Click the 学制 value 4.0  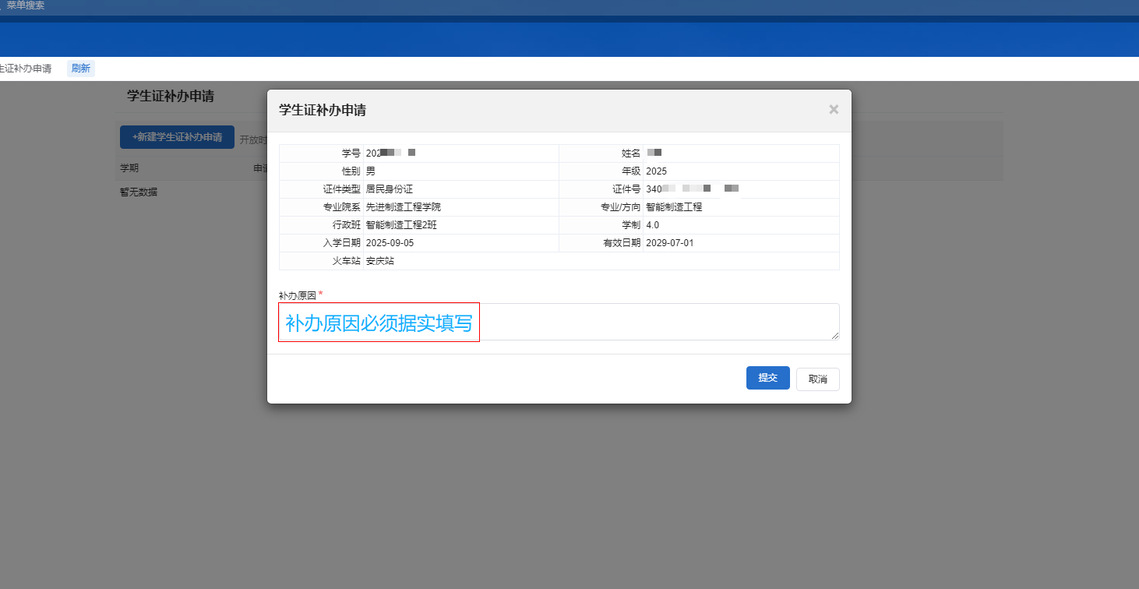(652, 225)
